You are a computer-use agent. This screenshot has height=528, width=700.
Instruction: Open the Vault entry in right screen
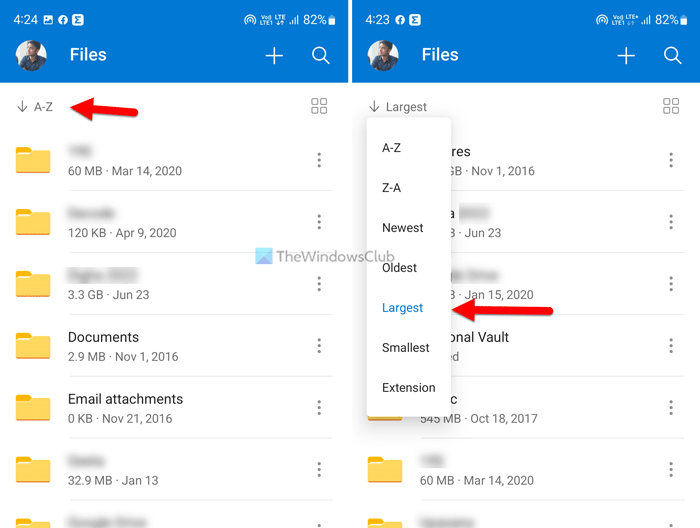(x=567, y=346)
